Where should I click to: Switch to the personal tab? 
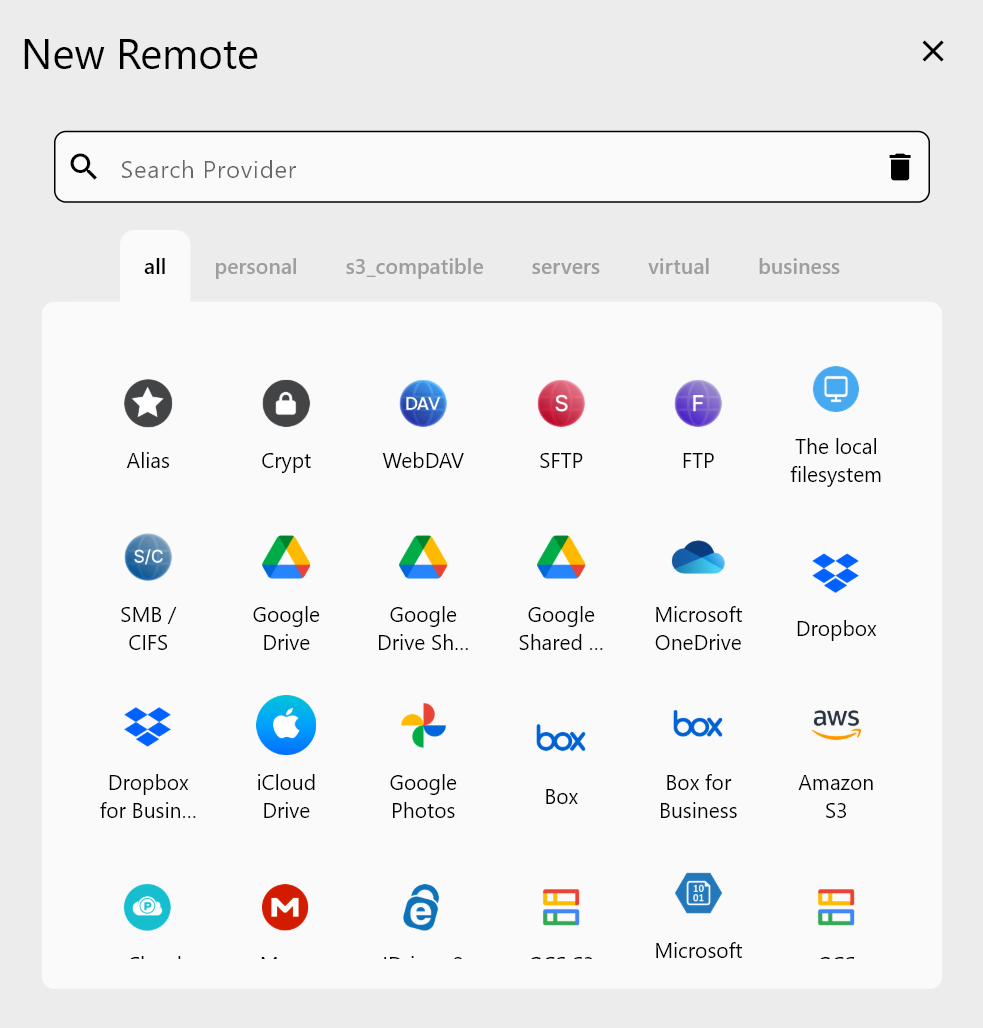tap(256, 266)
